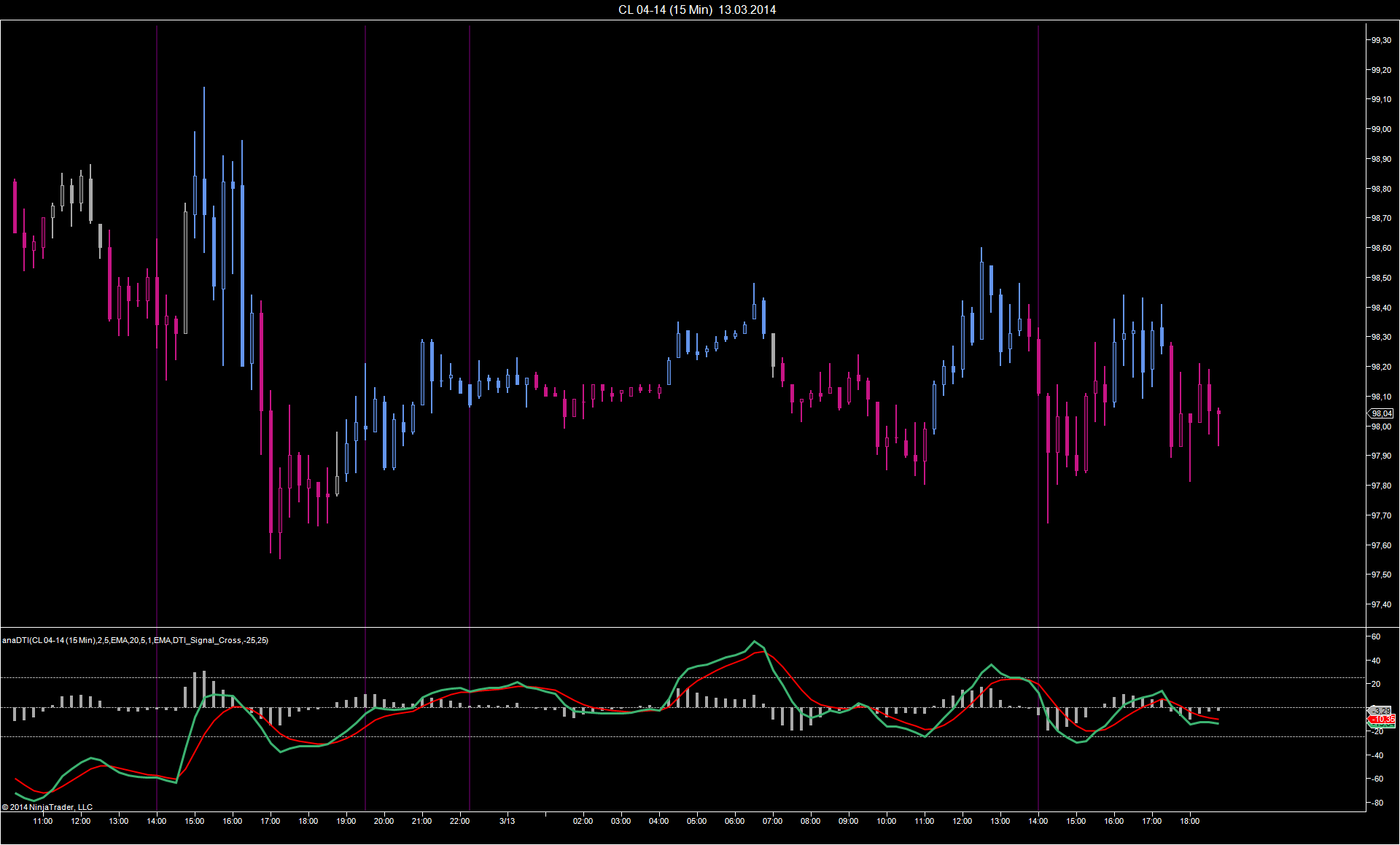The image size is (1400, 845).
Task: Click the first 11:00 time axis label
Action: (43, 821)
